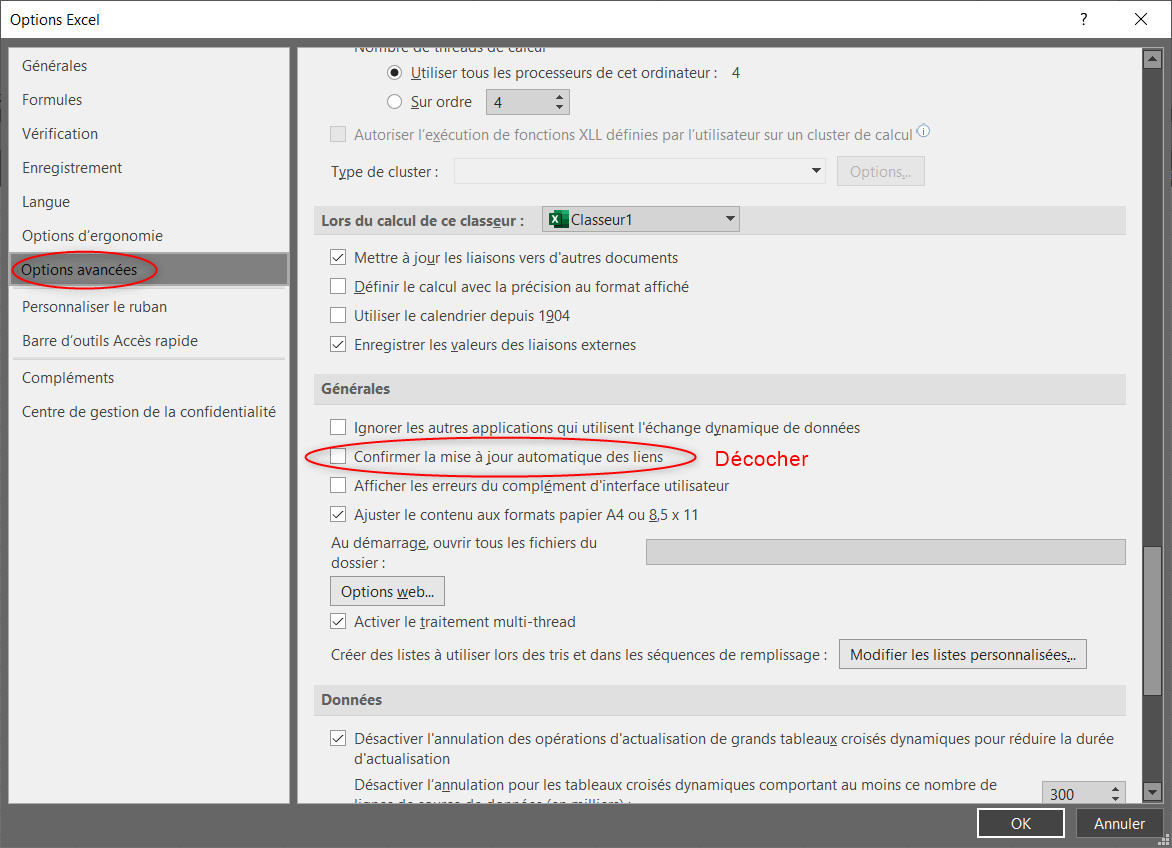Screen dimensions: 1172x848
Task: Confirm the dialog with OK
Action: click(1020, 823)
